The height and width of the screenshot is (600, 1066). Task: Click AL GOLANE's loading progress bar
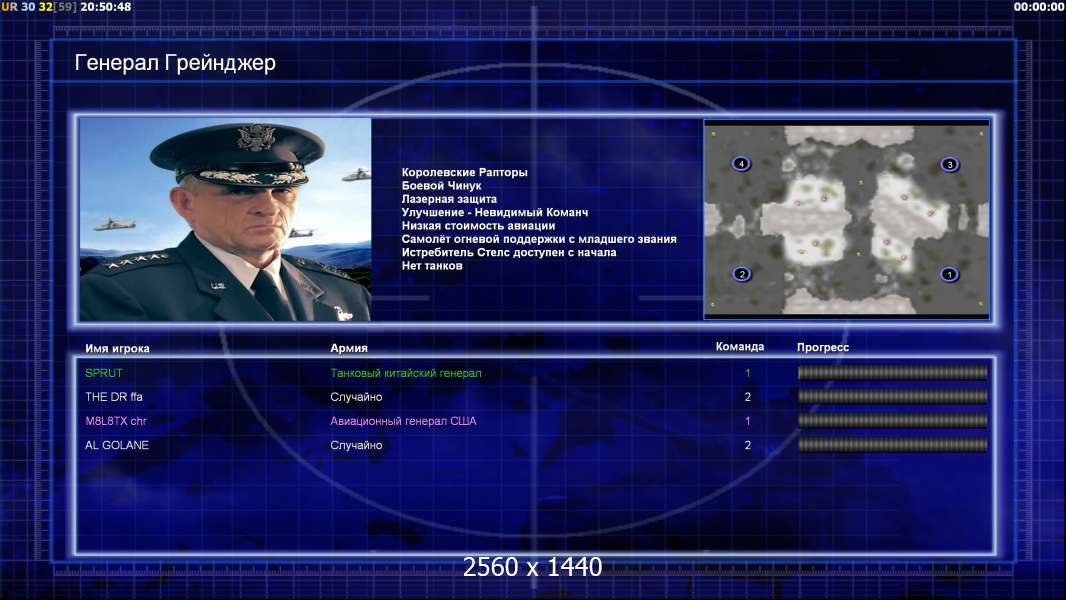point(892,445)
